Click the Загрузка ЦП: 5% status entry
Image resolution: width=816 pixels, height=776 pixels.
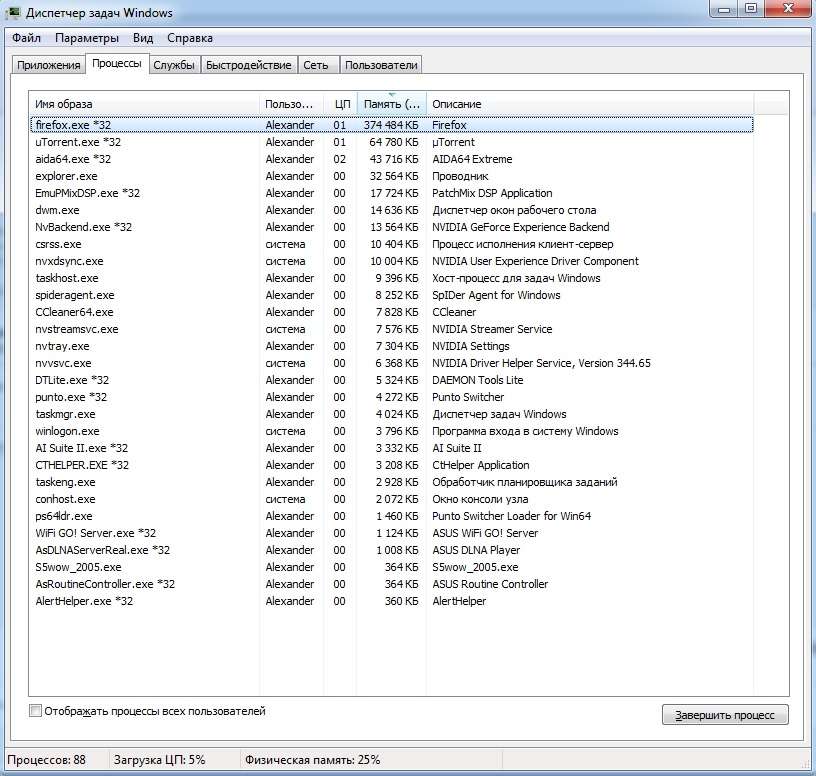coord(159,760)
